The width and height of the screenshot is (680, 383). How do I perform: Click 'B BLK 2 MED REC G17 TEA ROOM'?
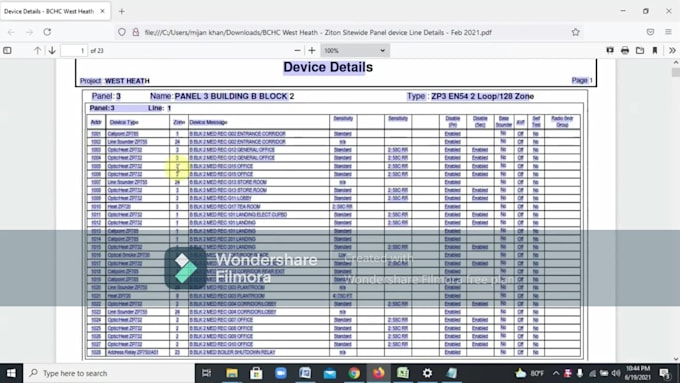(x=225, y=206)
